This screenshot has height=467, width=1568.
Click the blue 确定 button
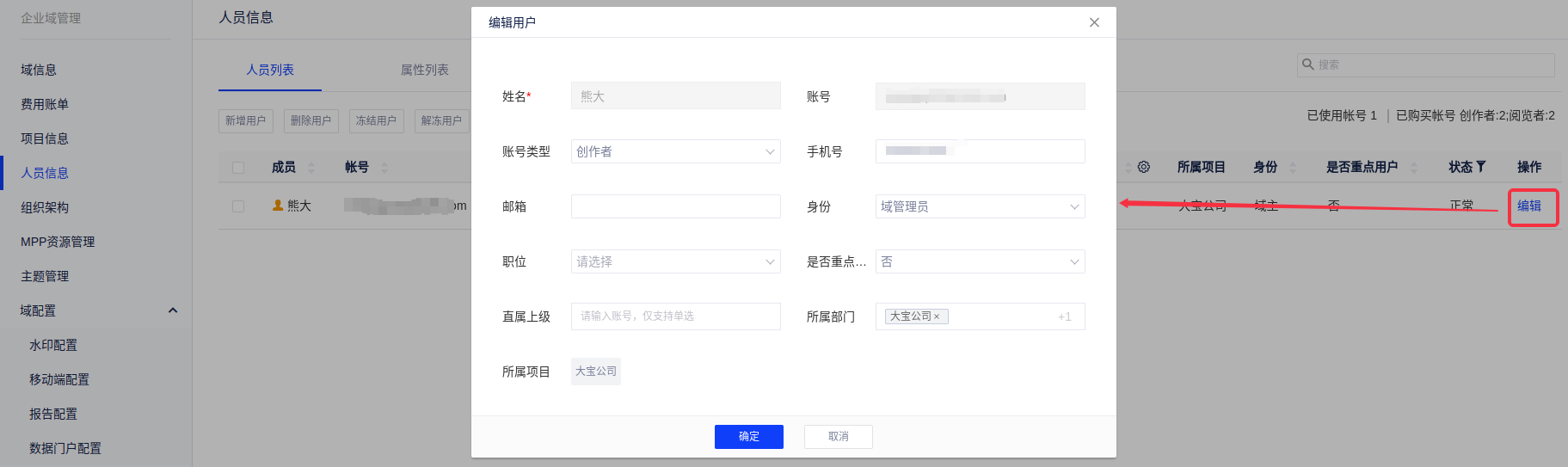pyautogui.click(x=748, y=437)
